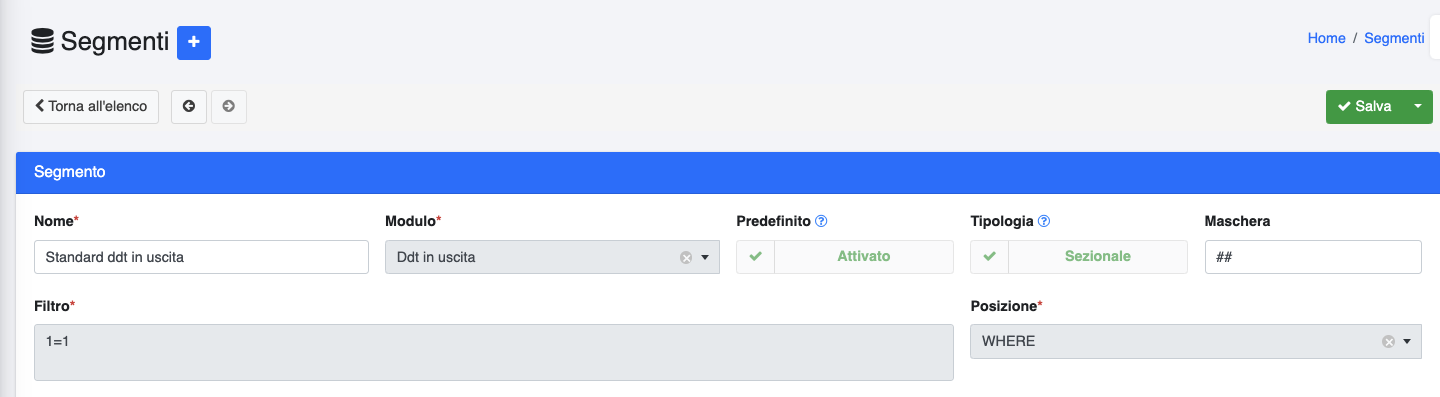Open the Posizione dropdown showing WHERE
Viewport: 1440px width, 397px height.
click(1196, 341)
